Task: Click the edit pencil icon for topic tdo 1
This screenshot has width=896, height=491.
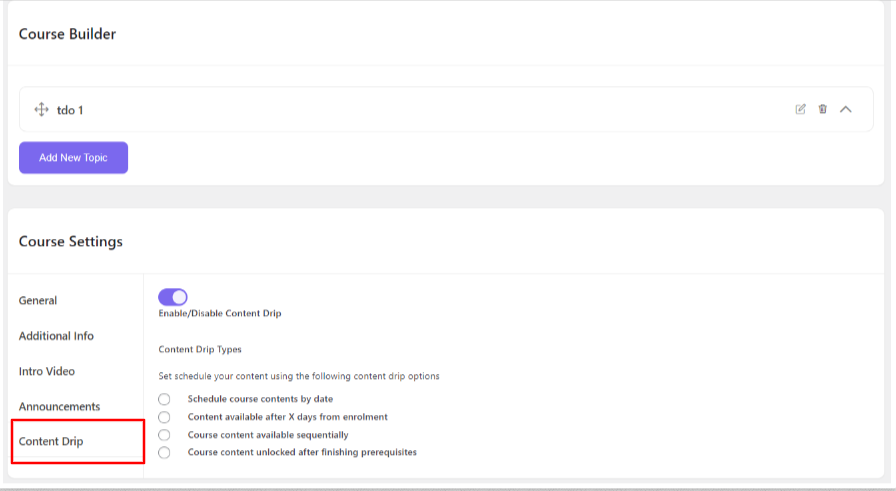Action: [x=800, y=109]
